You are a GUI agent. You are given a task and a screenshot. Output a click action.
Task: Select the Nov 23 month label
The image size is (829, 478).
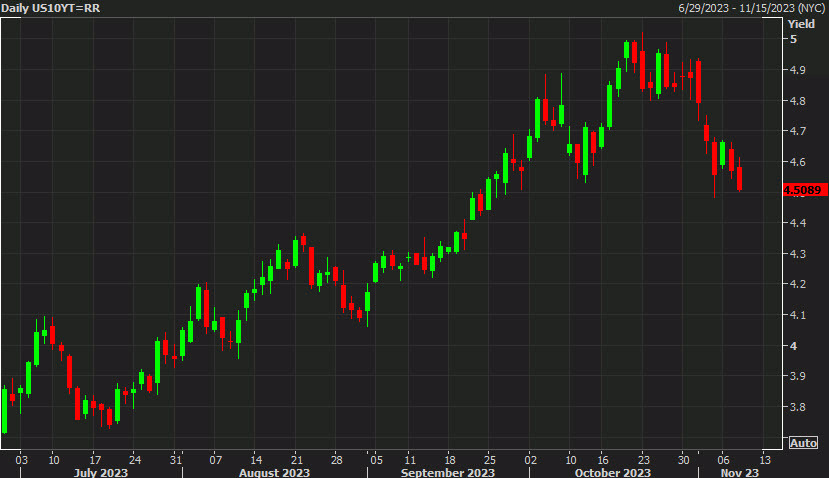click(739, 472)
